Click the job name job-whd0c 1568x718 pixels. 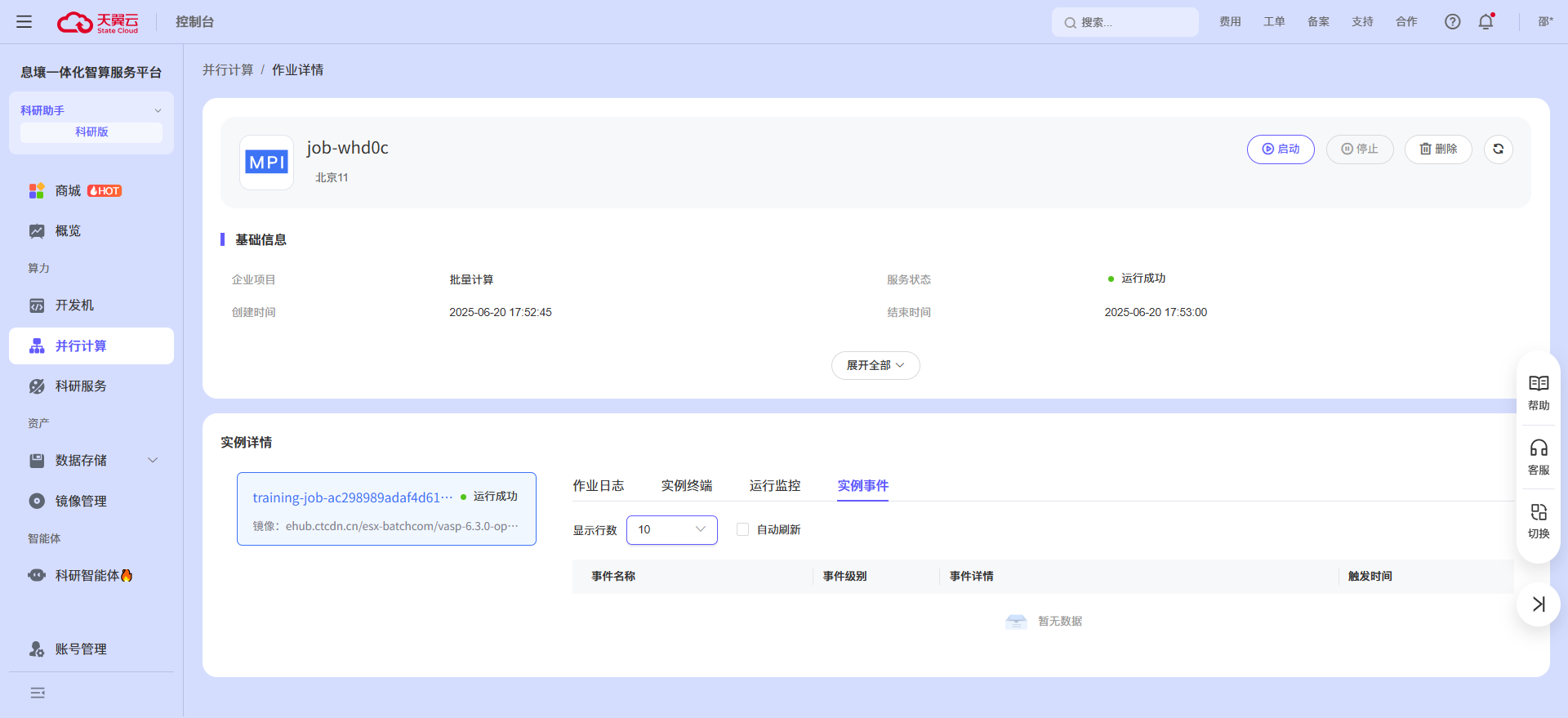pyautogui.click(x=347, y=148)
